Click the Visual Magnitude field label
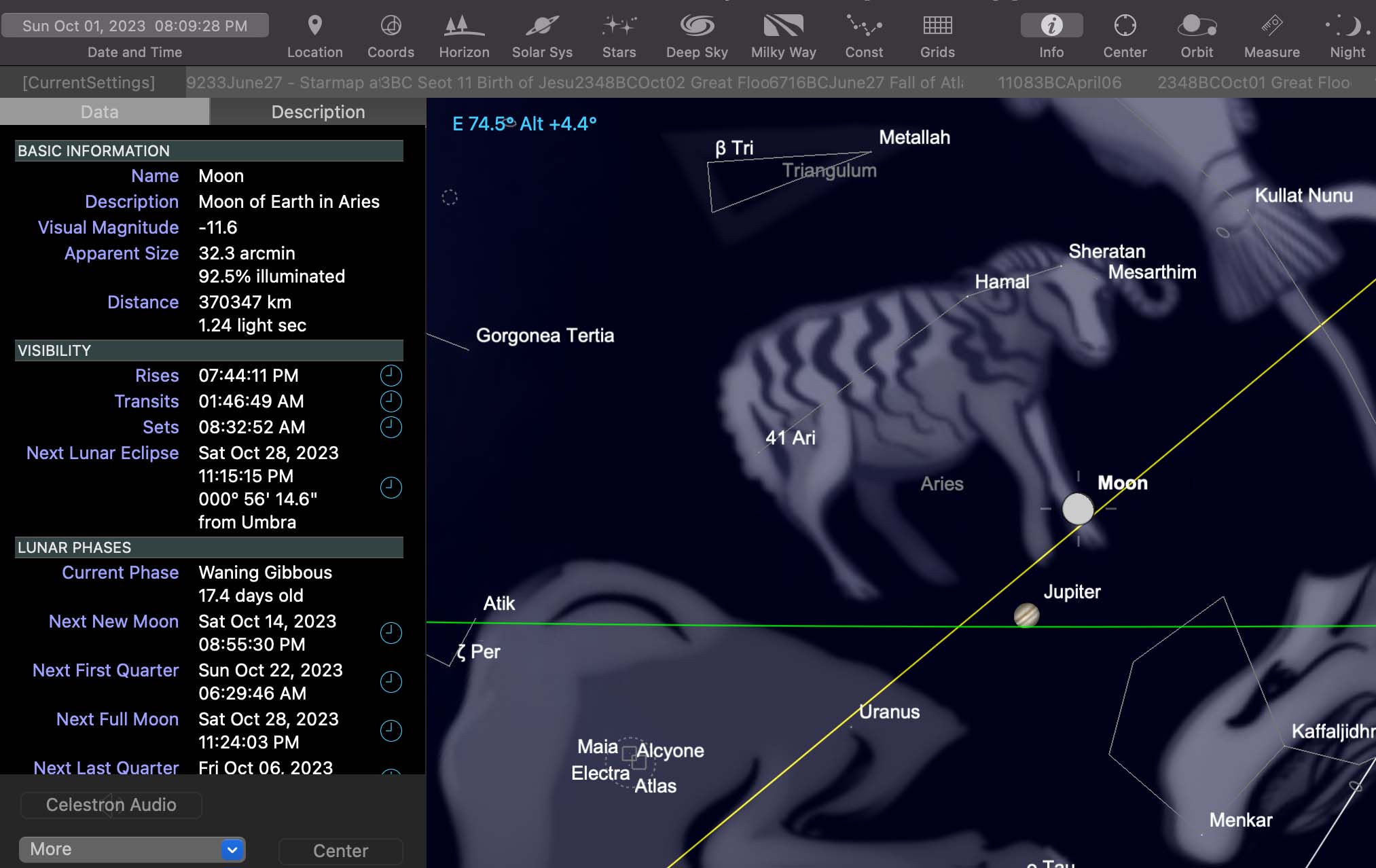 [x=108, y=228]
